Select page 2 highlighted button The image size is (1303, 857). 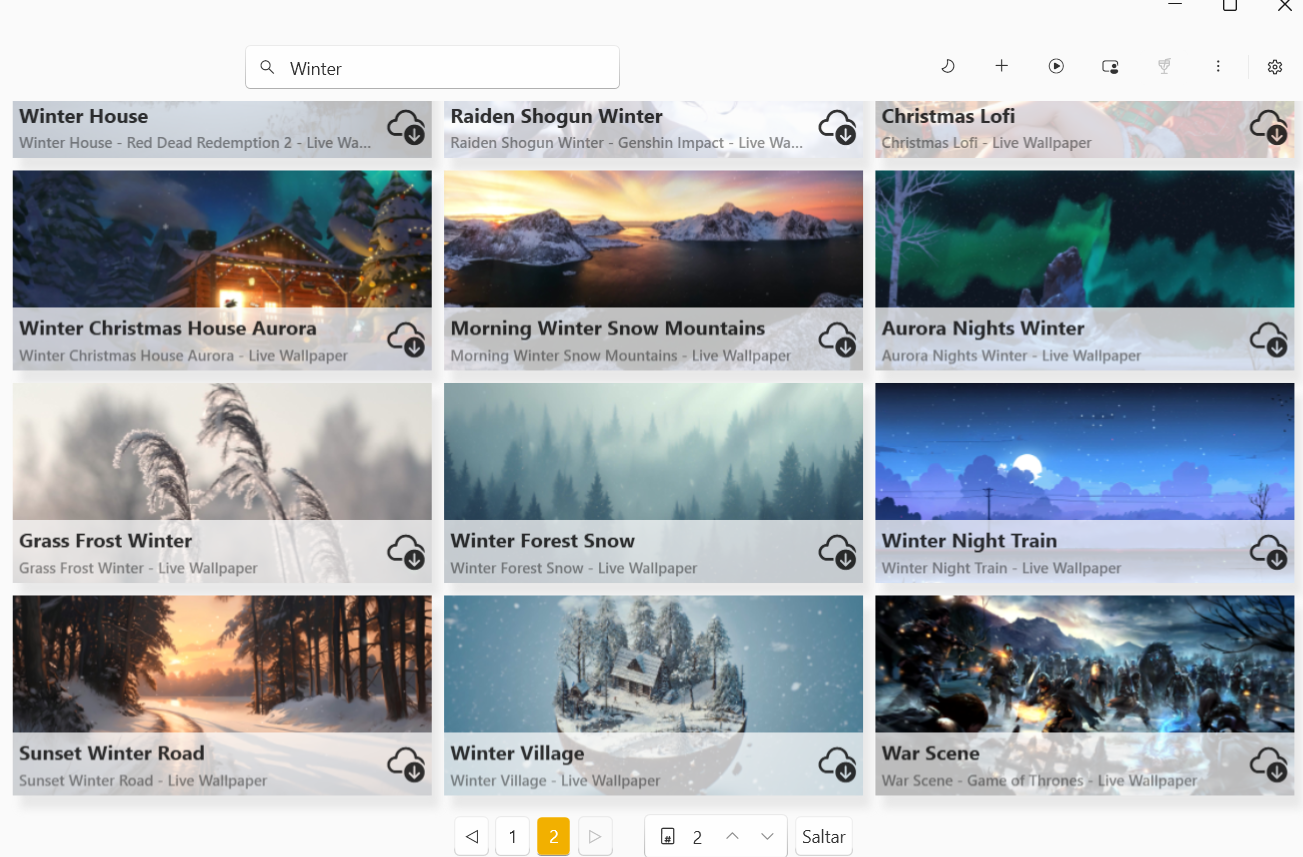point(554,836)
